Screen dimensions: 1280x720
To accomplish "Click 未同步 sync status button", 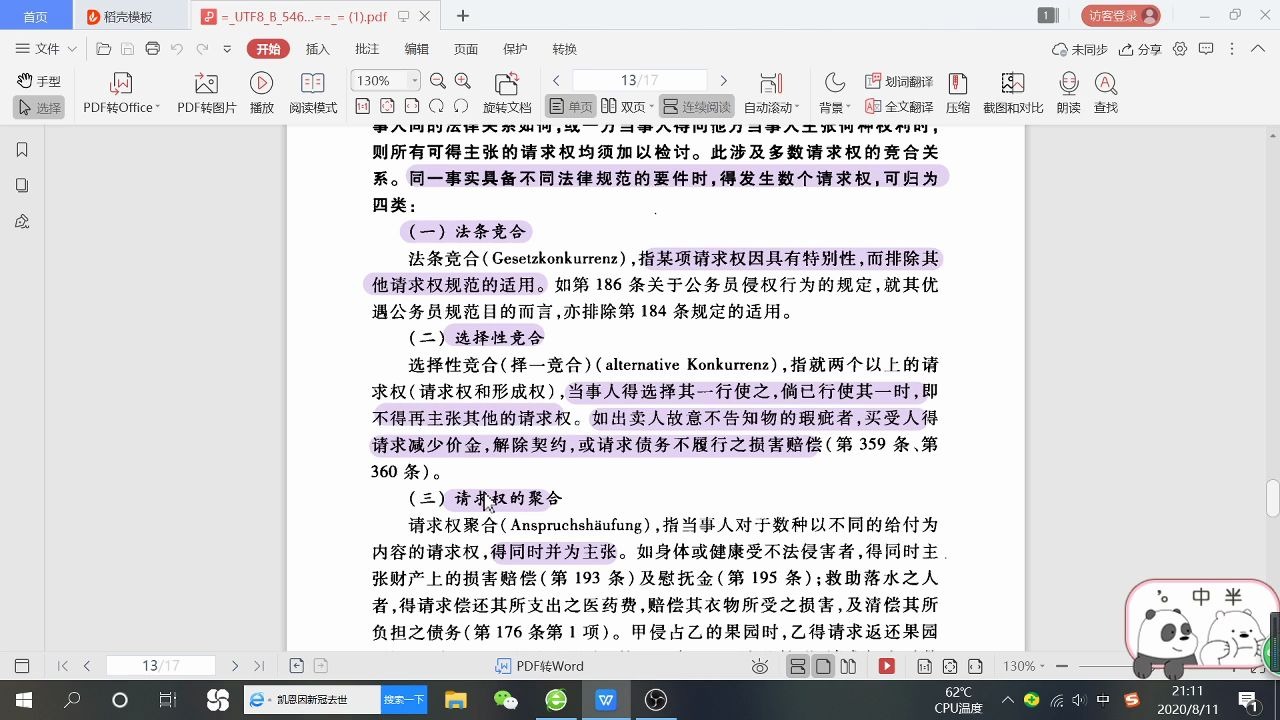I will 1080,49.
